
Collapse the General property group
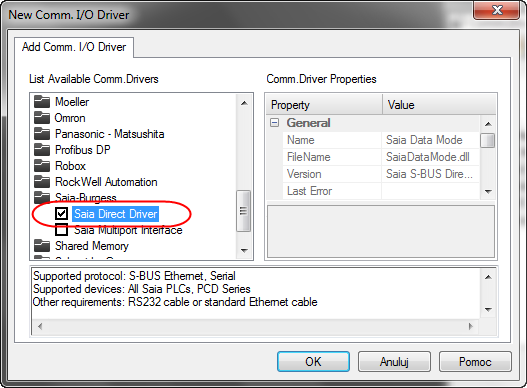[275, 123]
